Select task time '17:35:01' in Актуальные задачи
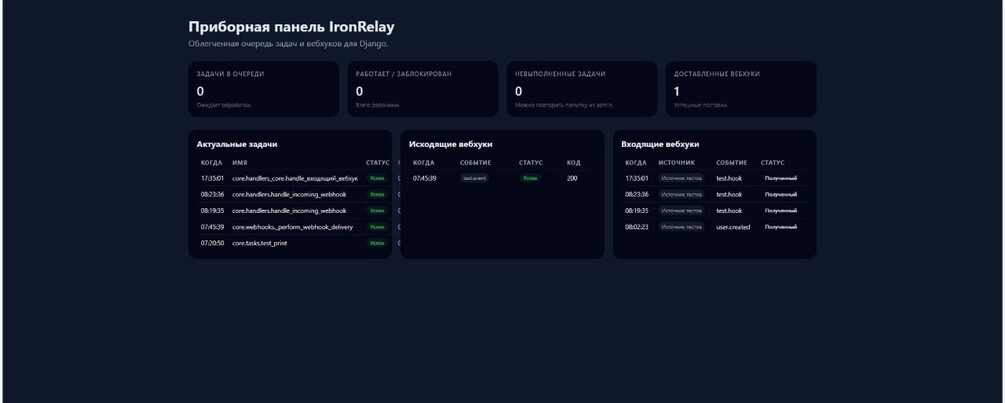The width and height of the screenshot is (1005, 403). [x=212, y=178]
